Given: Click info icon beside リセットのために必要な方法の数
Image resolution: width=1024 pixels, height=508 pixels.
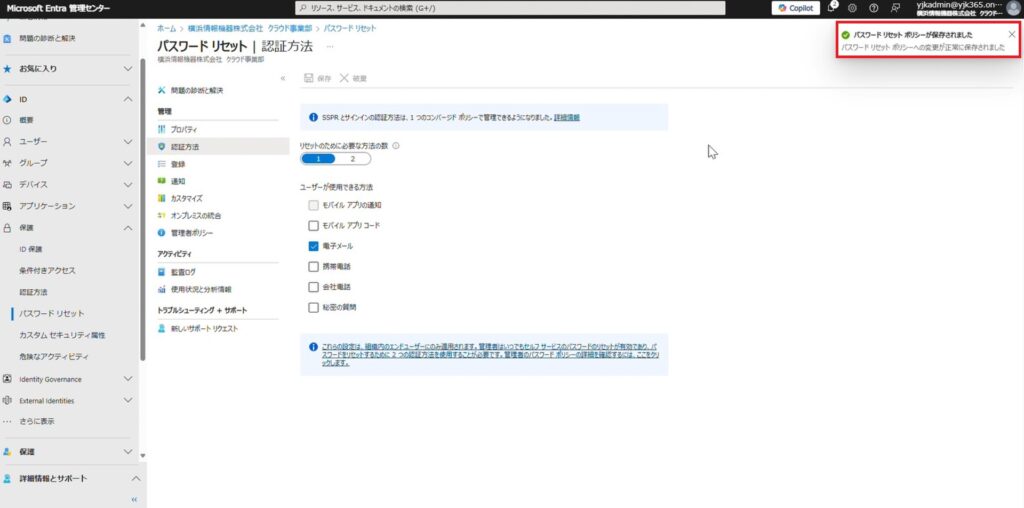Looking at the screenshot, I should 396,146.
